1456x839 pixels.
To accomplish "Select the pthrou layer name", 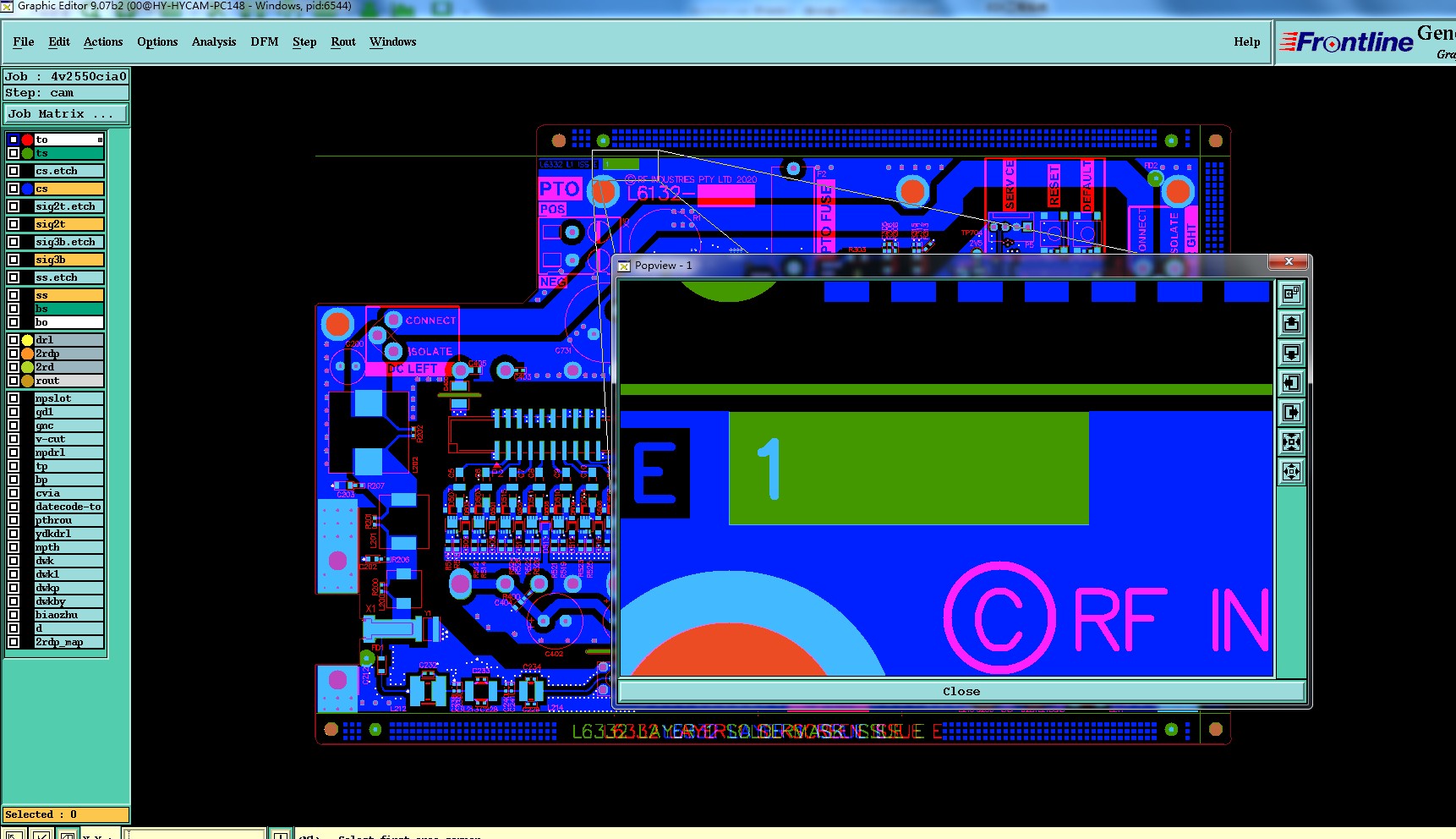I will coord(69,520).
